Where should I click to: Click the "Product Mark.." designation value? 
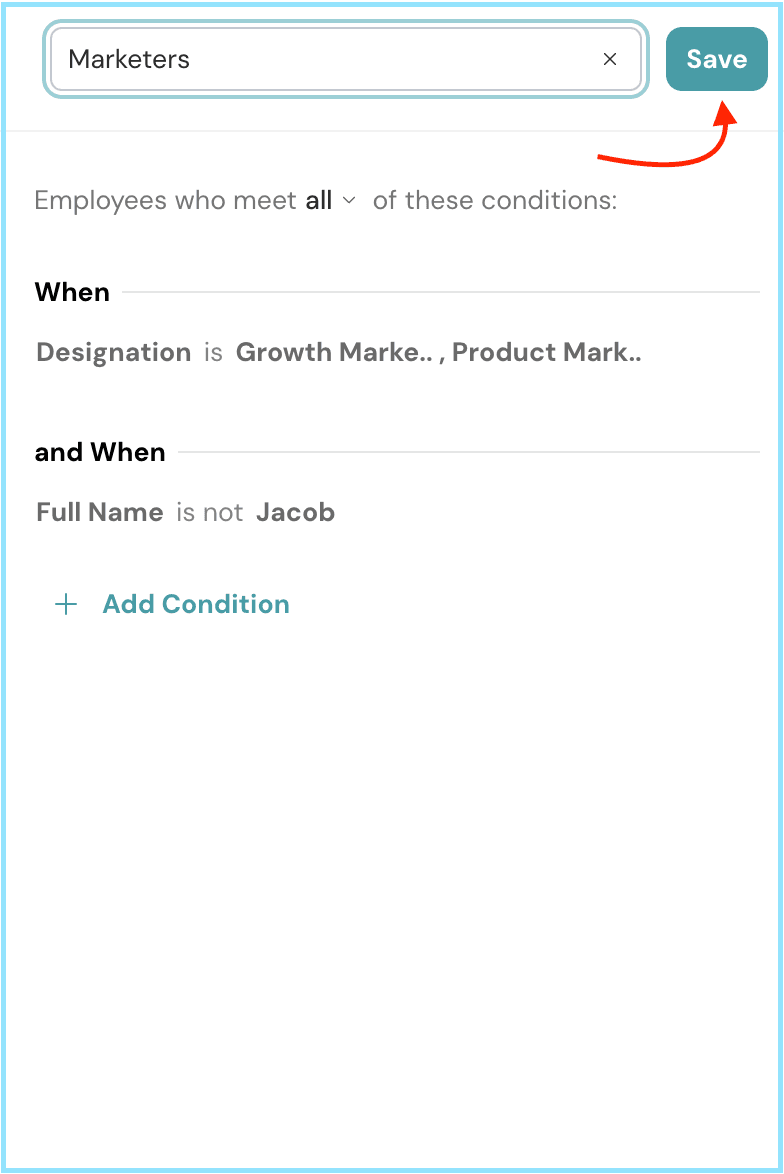547,352
